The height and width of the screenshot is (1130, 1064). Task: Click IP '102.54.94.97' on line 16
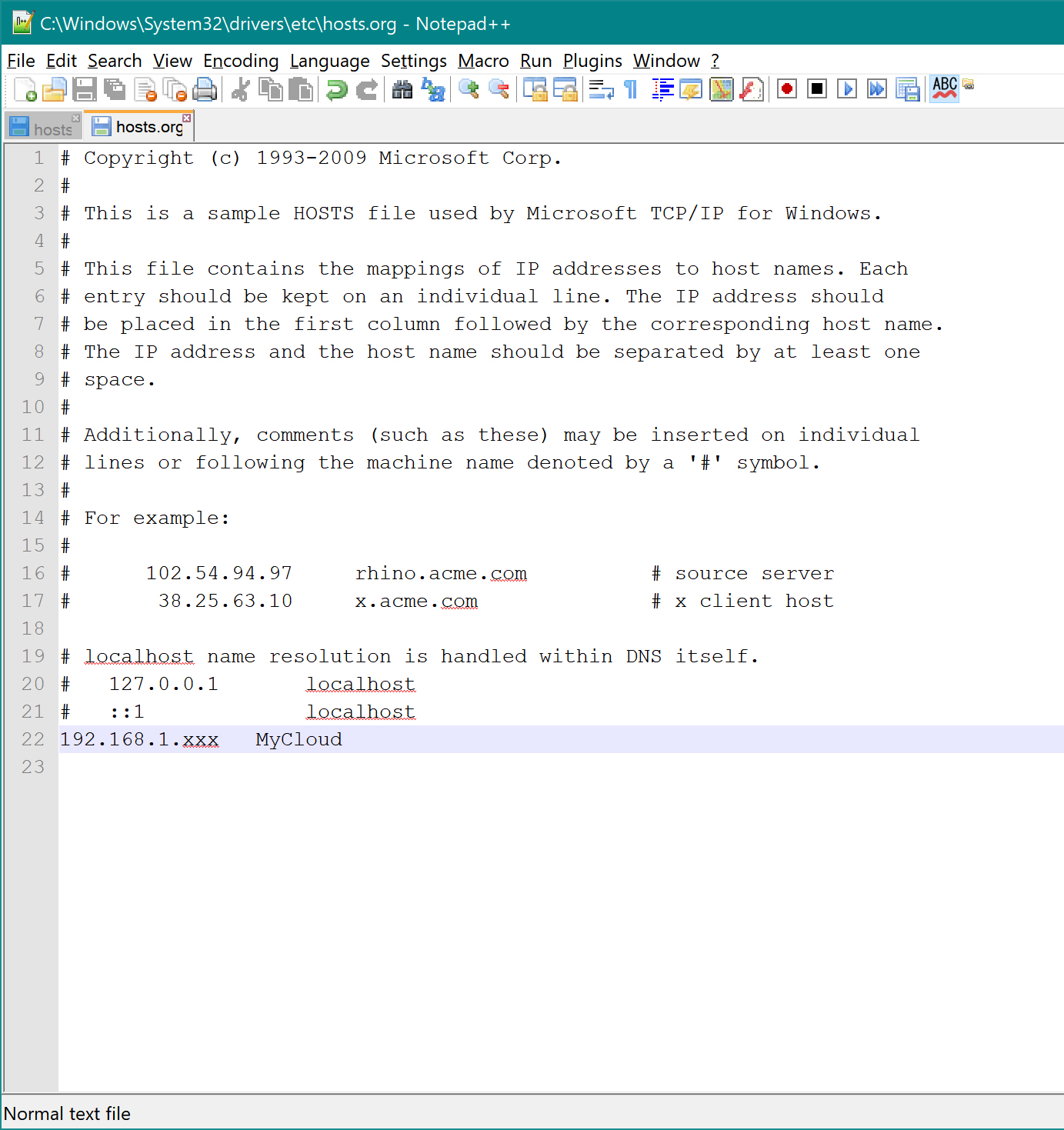coord(219,573)
